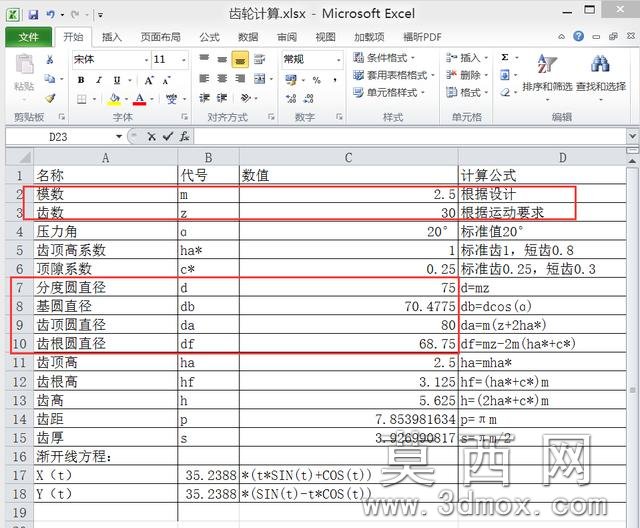The height and width of the screenshot is (528, 640).
Task: Select top vertical alignment icon
Action: (204, 59)
